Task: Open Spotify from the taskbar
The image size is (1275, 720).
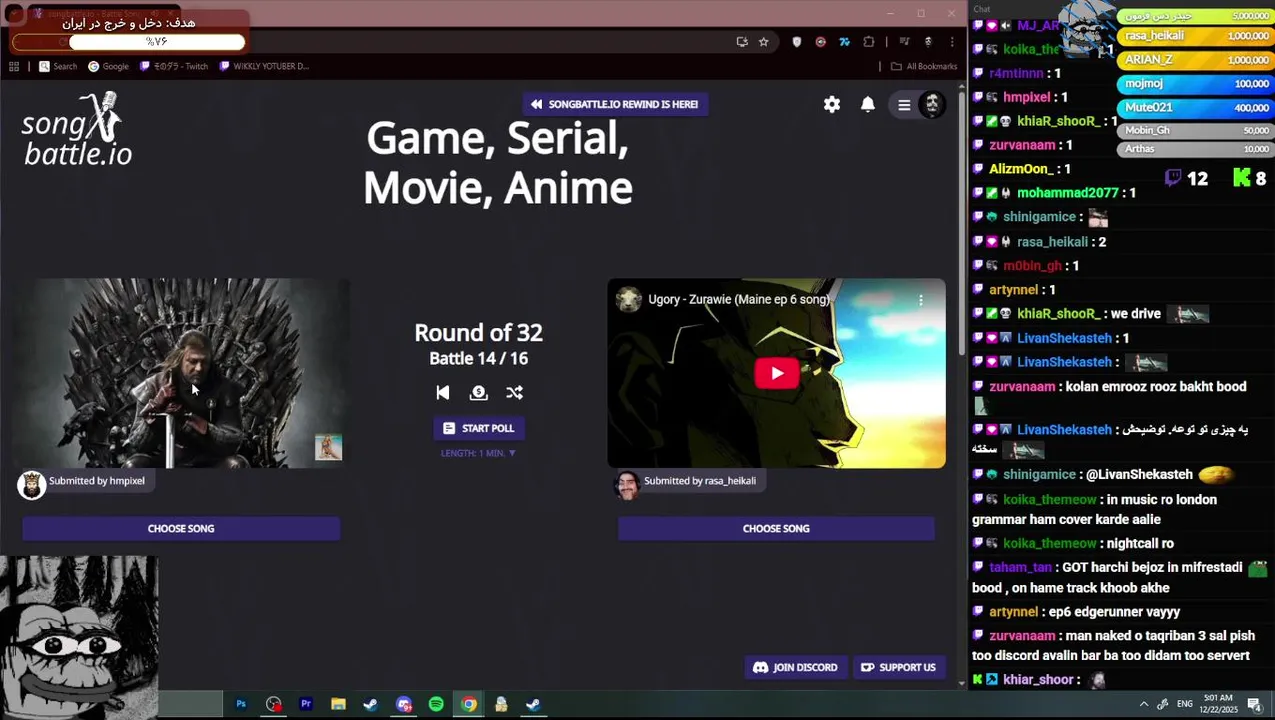Action: 436,704
